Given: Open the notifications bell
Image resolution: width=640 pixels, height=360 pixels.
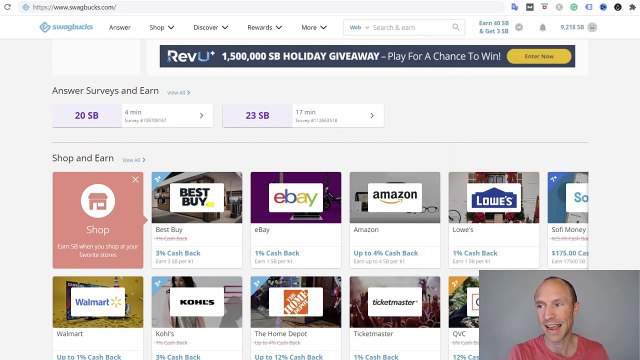Looking at the screenshot, I should coord(542,27).
